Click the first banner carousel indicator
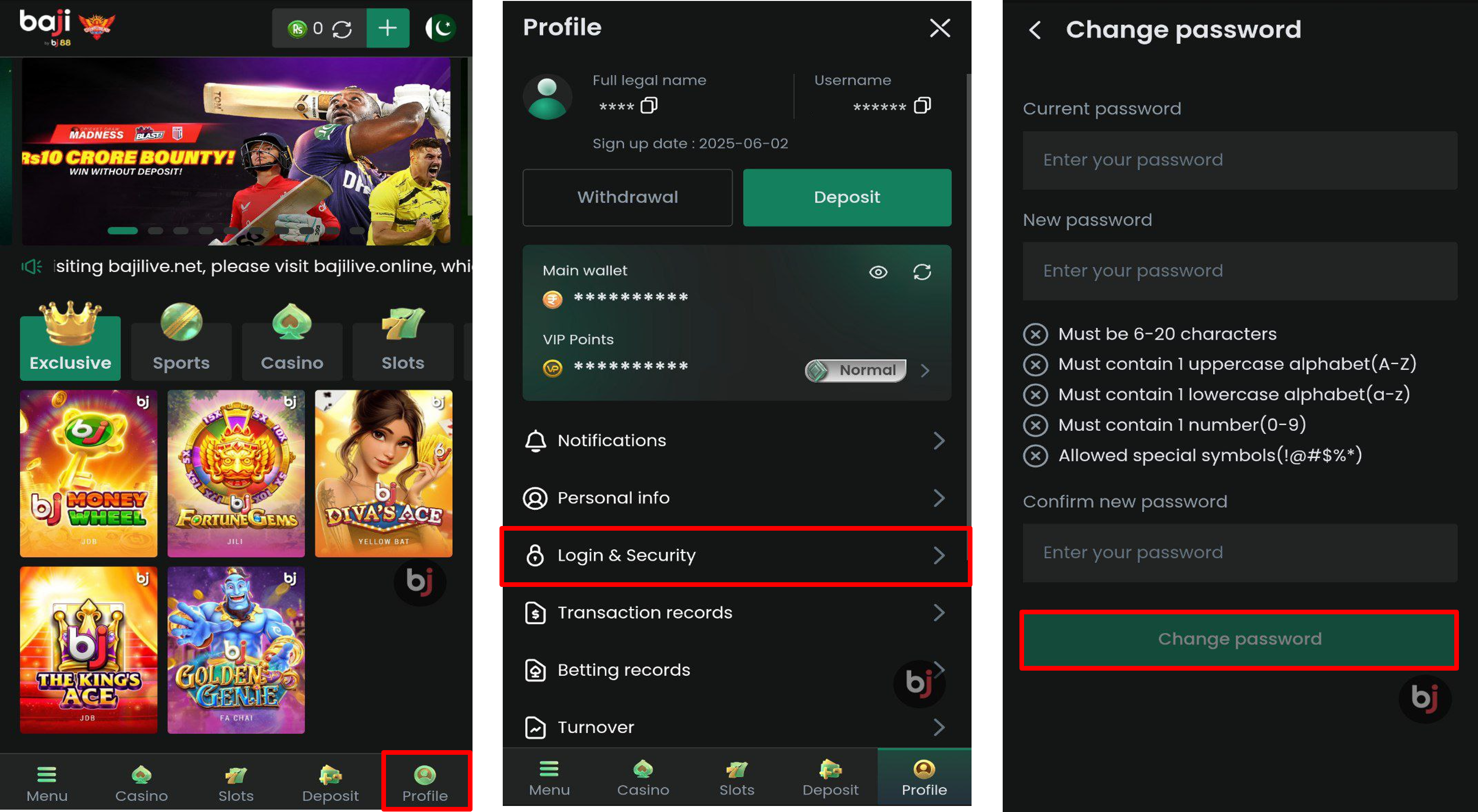Image resolution: width=1478 pixels, height=812 pixels. click(x=123, y=231)
